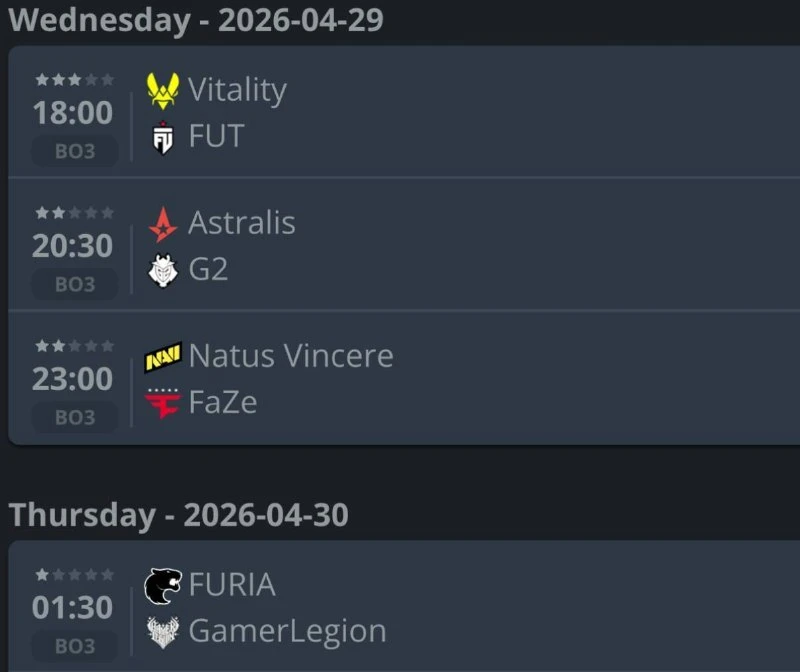
Task: Select the G2 team logo
Action: pyautogui.click(x=163, y=270)
